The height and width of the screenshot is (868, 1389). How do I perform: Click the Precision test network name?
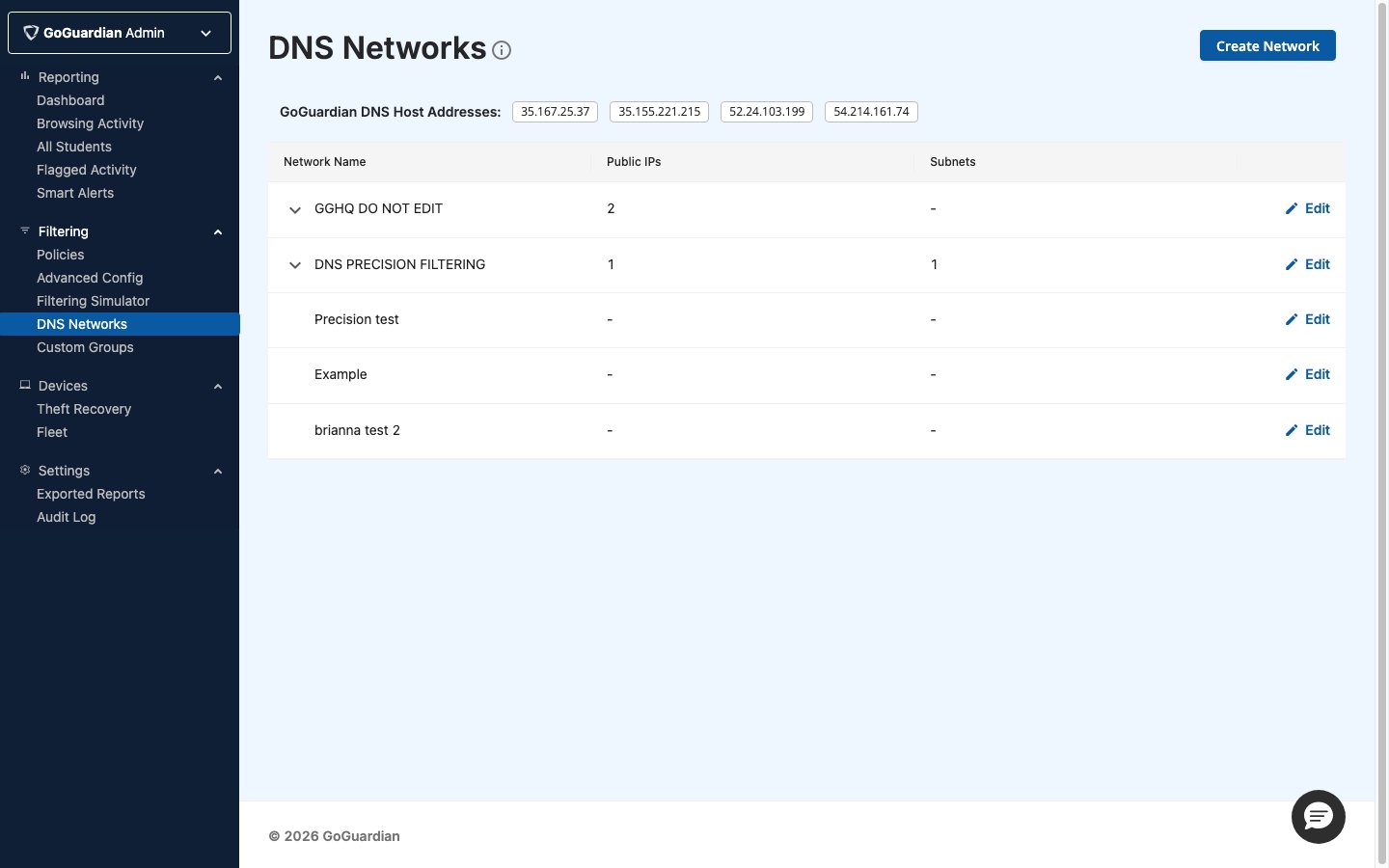(357, 319)
